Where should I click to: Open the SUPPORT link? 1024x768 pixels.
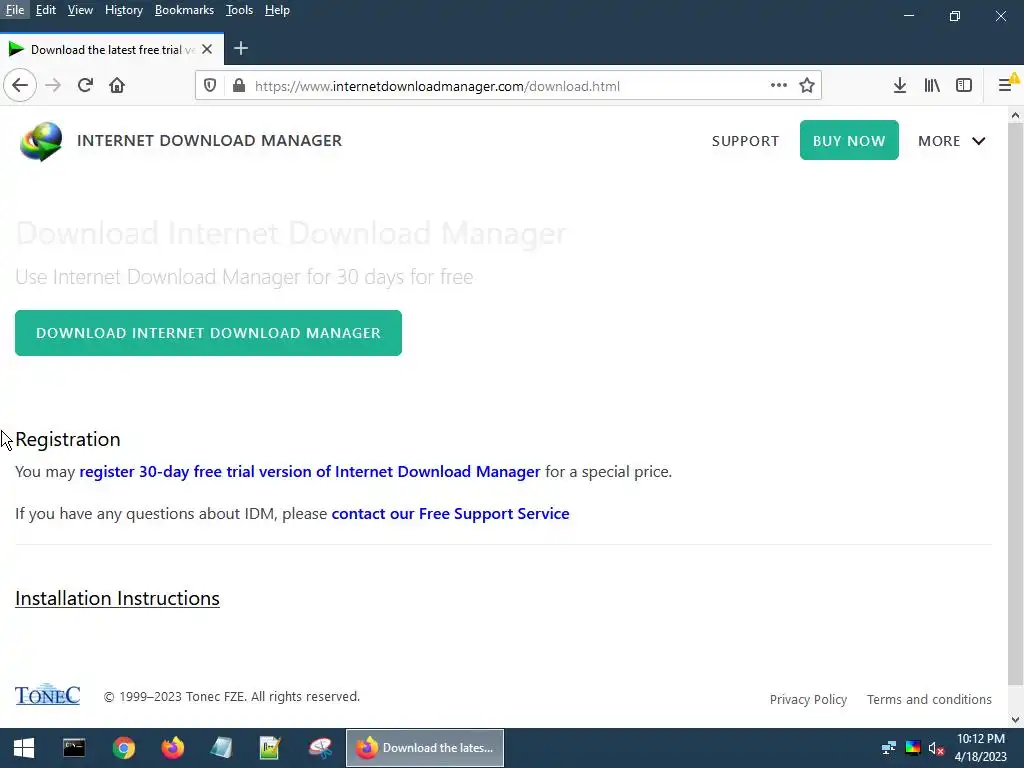(x=745, y=141)
